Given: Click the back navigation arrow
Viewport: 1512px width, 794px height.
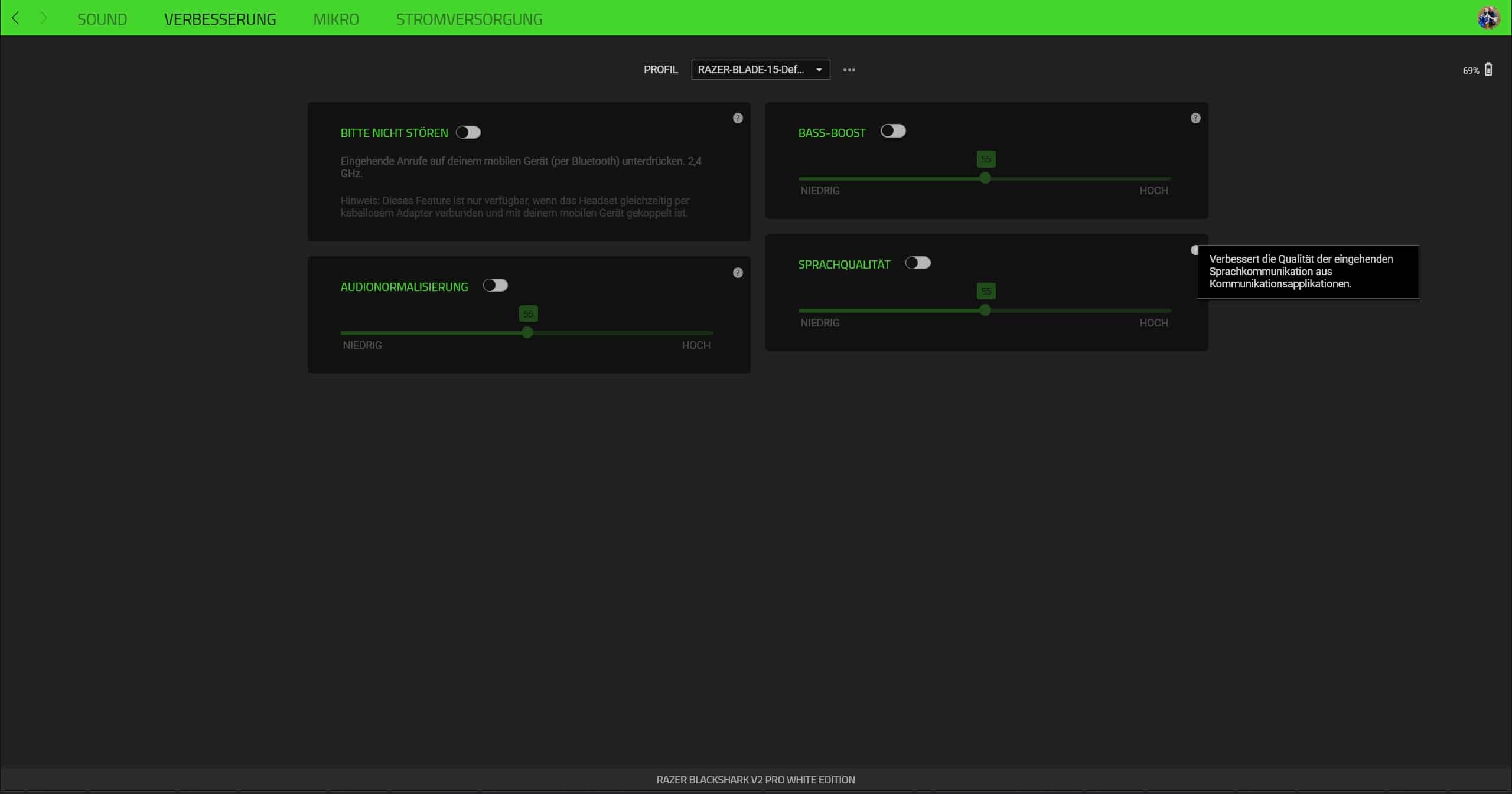Looking at the screenshot, I should coord(16,18).
